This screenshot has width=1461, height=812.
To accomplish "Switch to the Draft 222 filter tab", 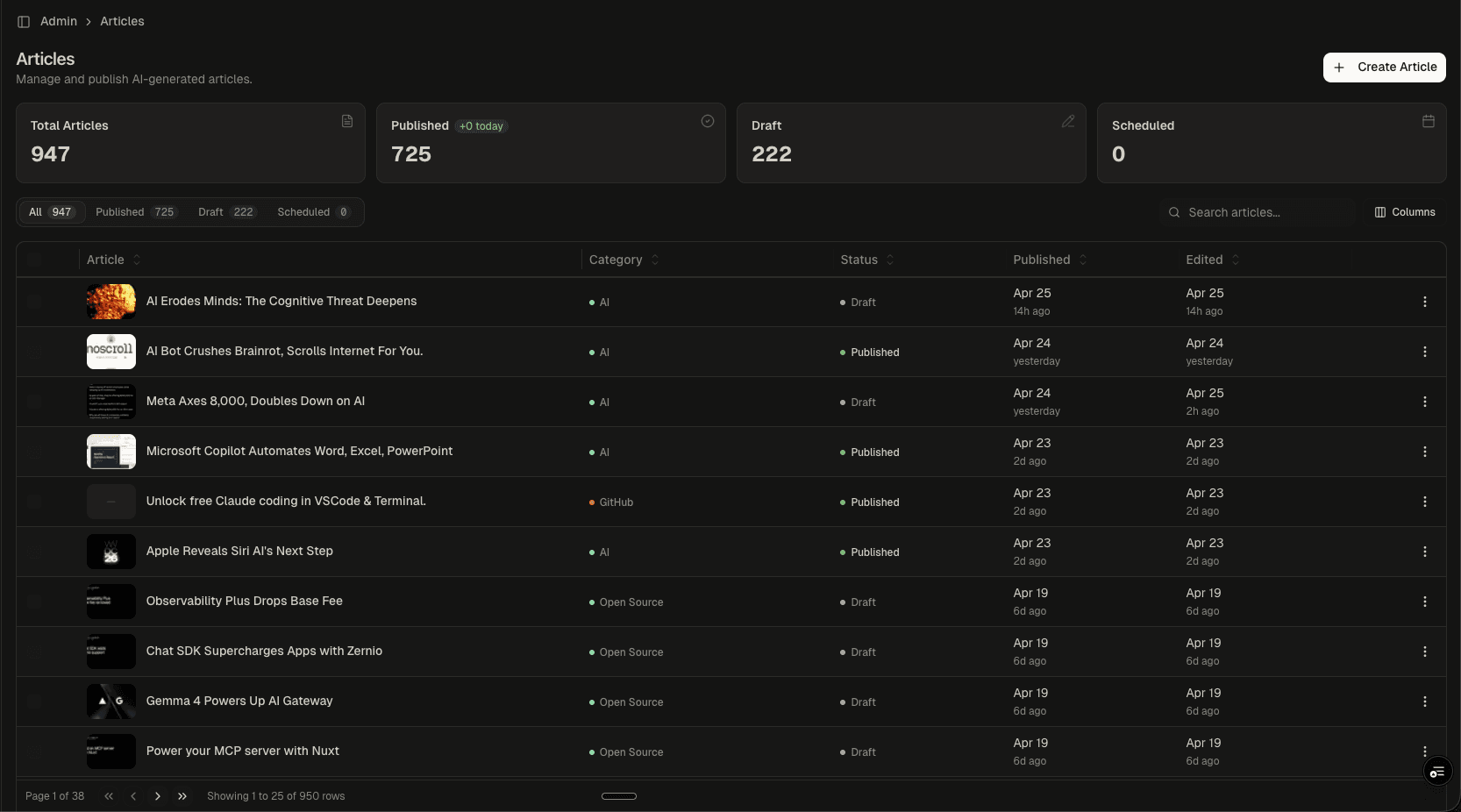I will (x=225, y=212).
